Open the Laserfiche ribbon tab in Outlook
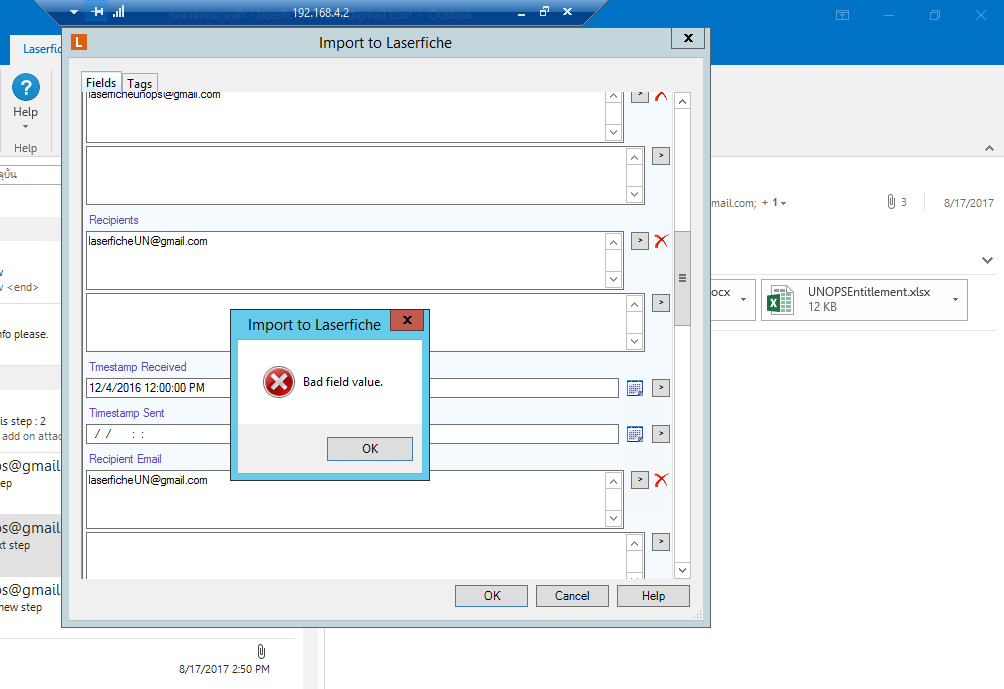Viewport: 1004px width, 689px height. click(x=40, y=49)
